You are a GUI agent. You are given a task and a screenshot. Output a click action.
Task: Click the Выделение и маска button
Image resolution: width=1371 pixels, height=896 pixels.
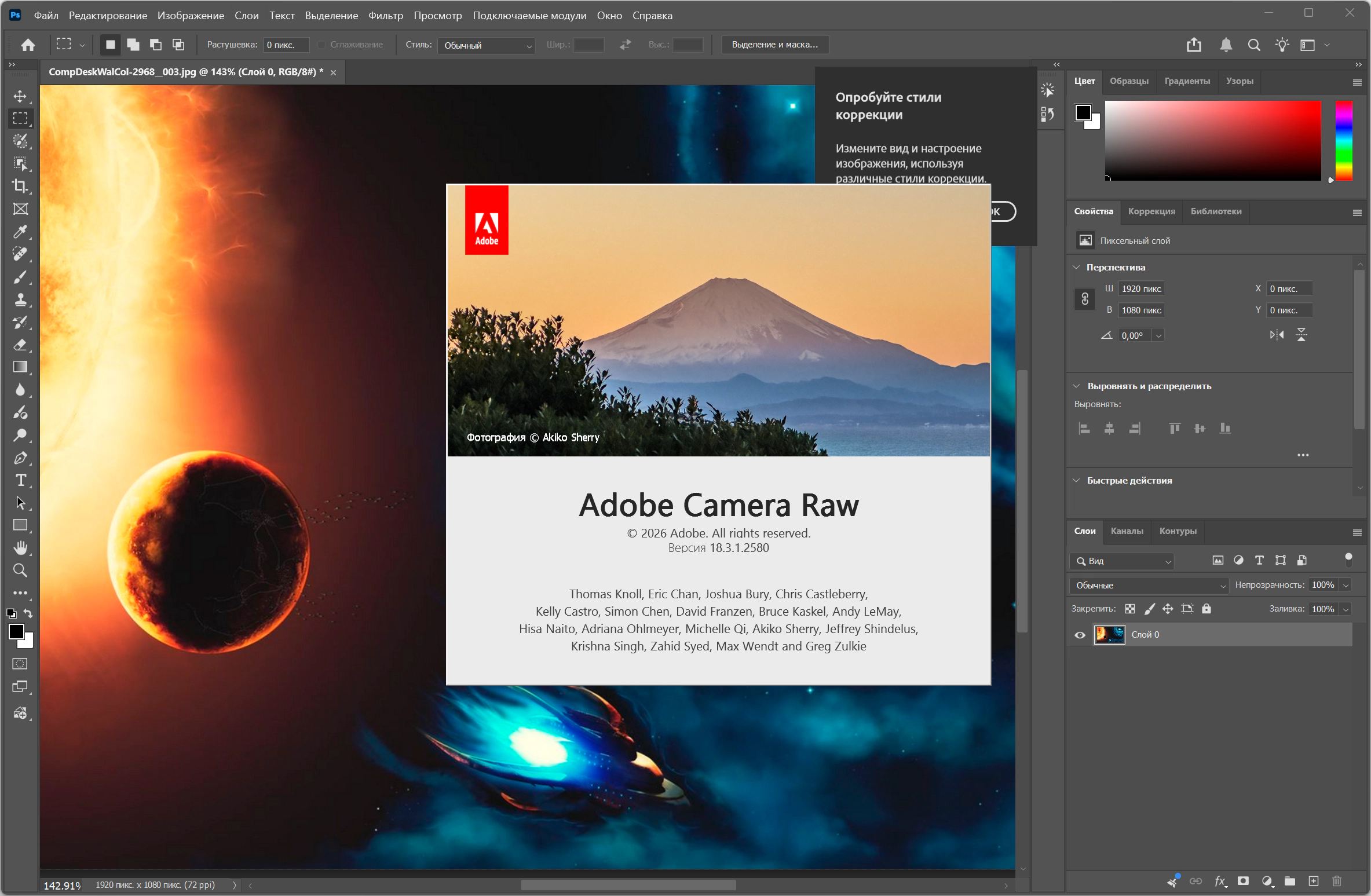[775, 45]
